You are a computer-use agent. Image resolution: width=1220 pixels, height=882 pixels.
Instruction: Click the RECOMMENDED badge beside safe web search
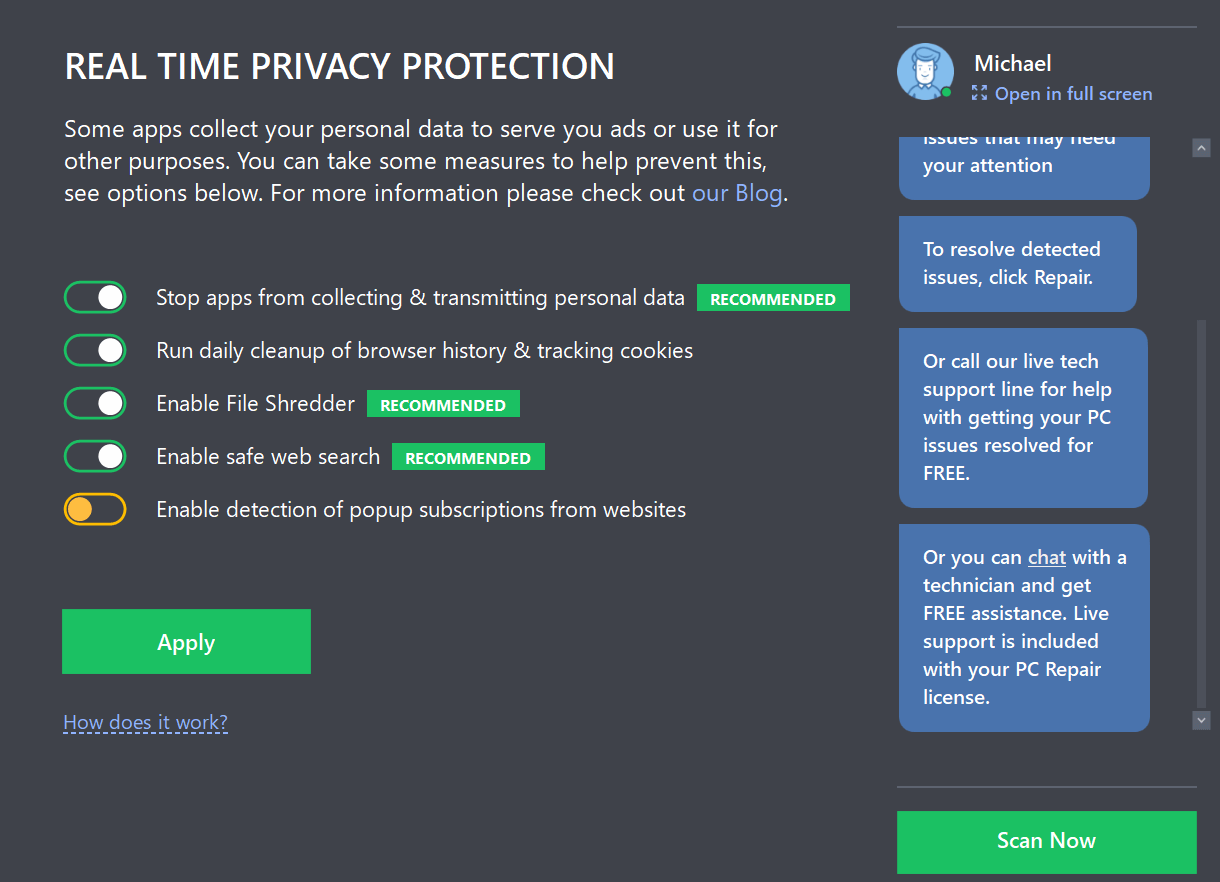468,457
